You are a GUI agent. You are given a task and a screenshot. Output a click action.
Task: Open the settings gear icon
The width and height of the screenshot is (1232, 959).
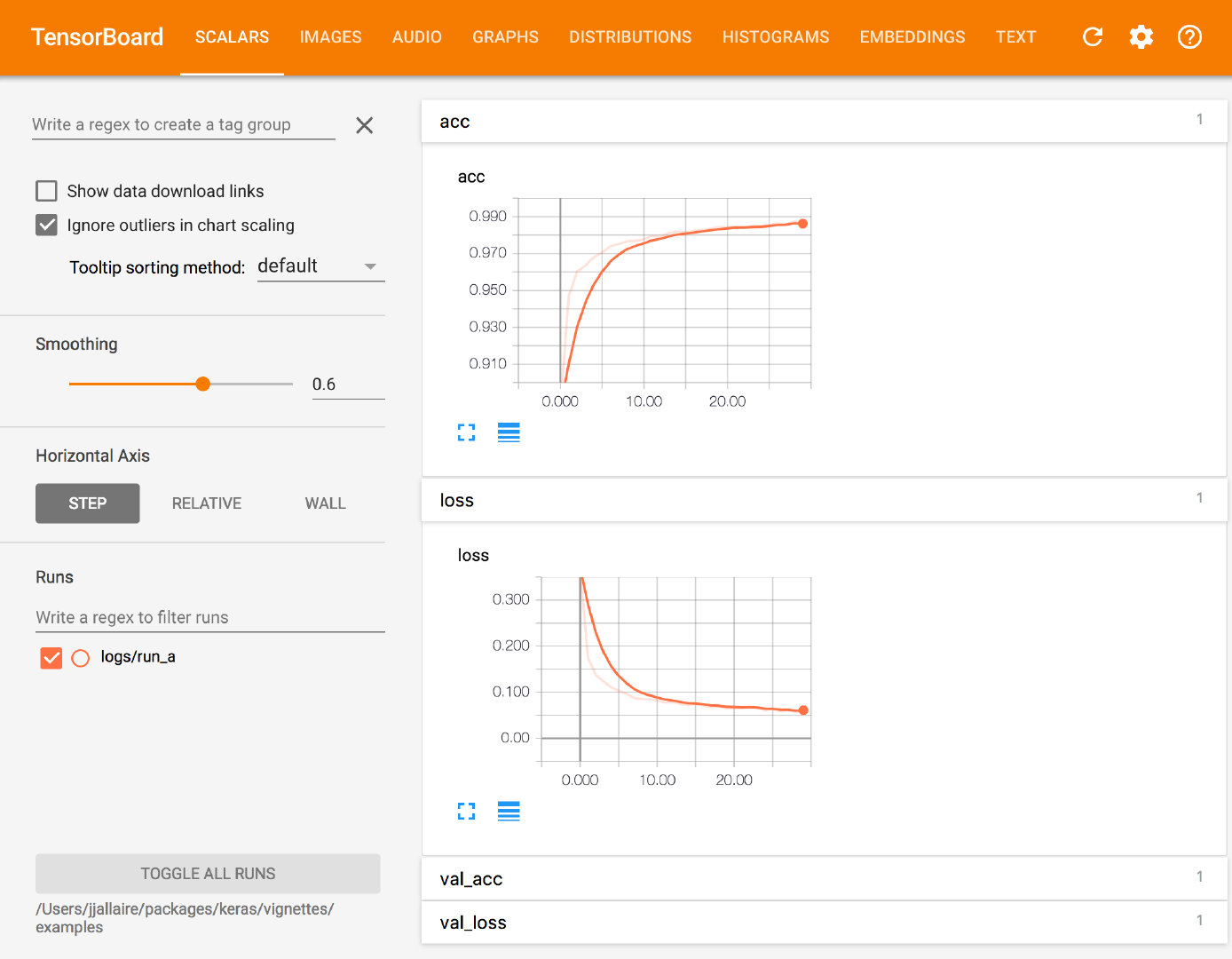pos(1141,36)
